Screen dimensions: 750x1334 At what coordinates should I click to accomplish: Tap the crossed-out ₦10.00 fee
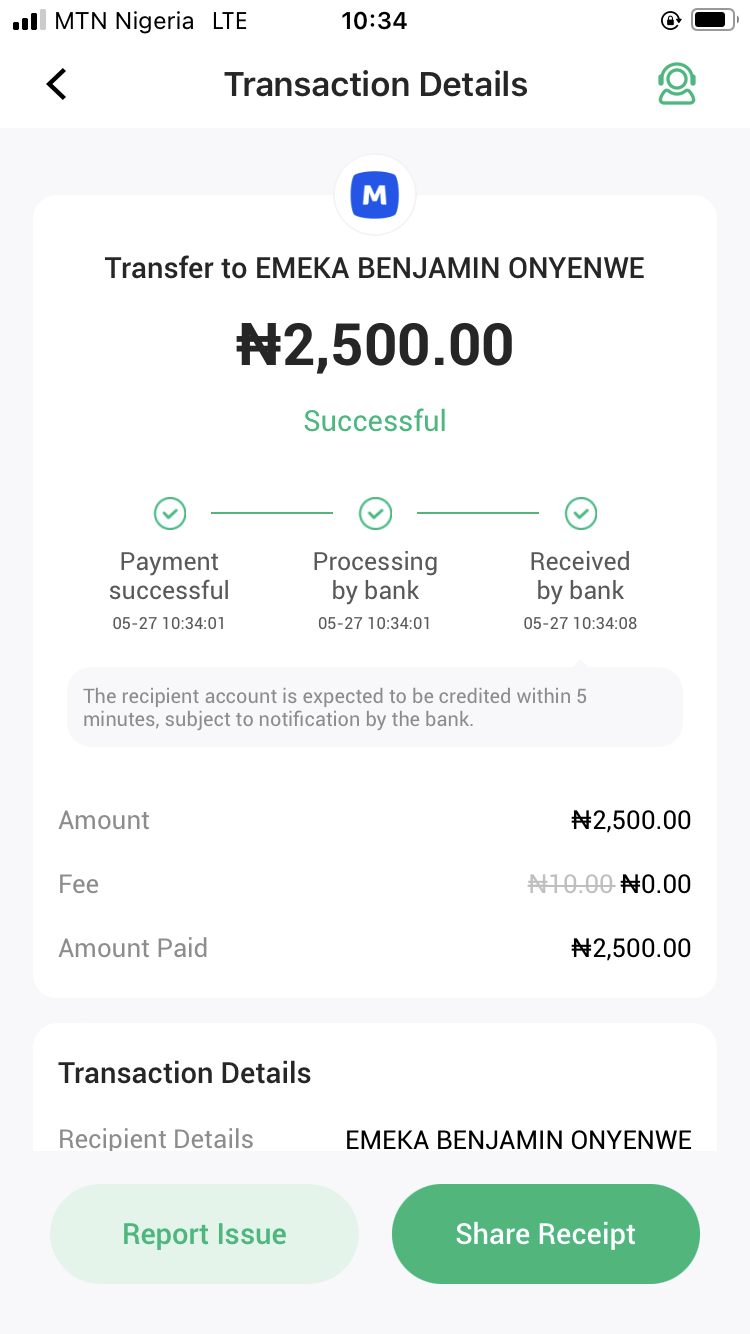(570, 884)
